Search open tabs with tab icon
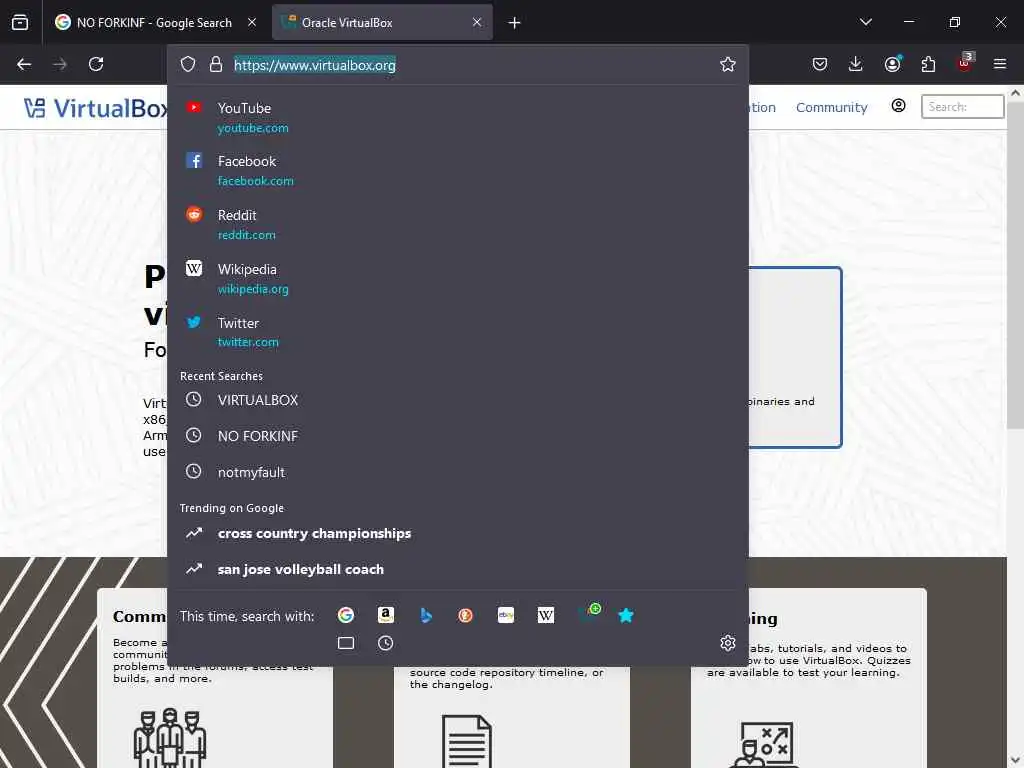 346,643
